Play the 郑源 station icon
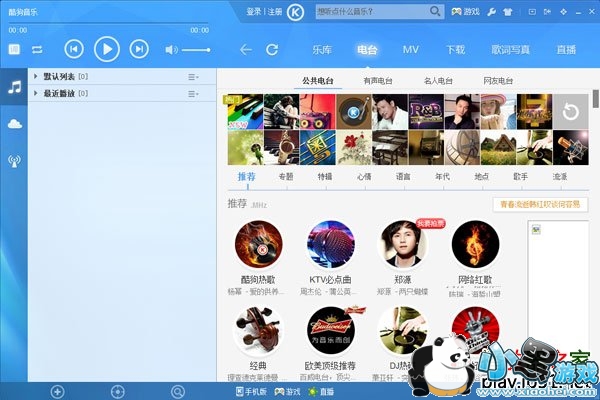This screenshot has height=400, width=600. [403, 244]
